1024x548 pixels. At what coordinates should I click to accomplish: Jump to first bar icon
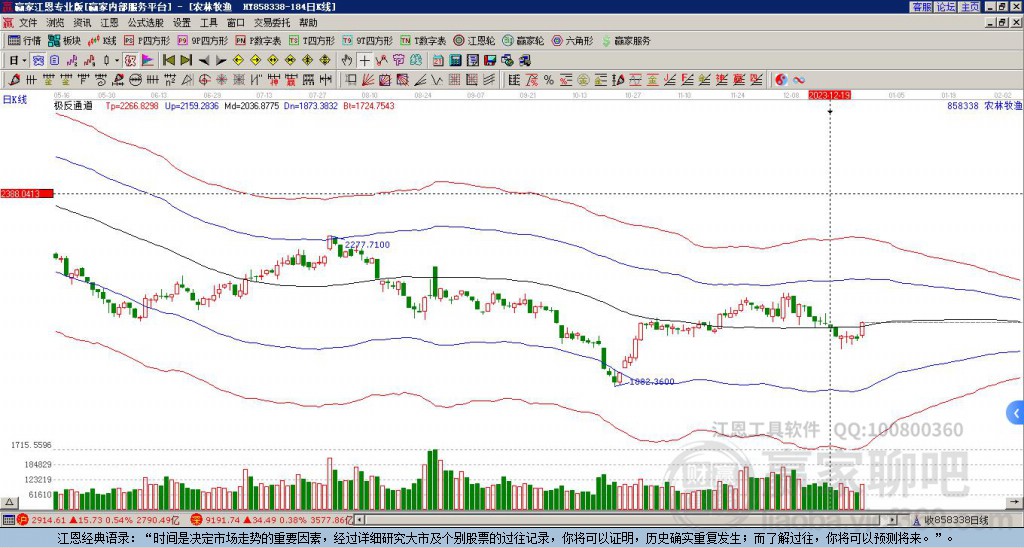(x=168, y=61)
